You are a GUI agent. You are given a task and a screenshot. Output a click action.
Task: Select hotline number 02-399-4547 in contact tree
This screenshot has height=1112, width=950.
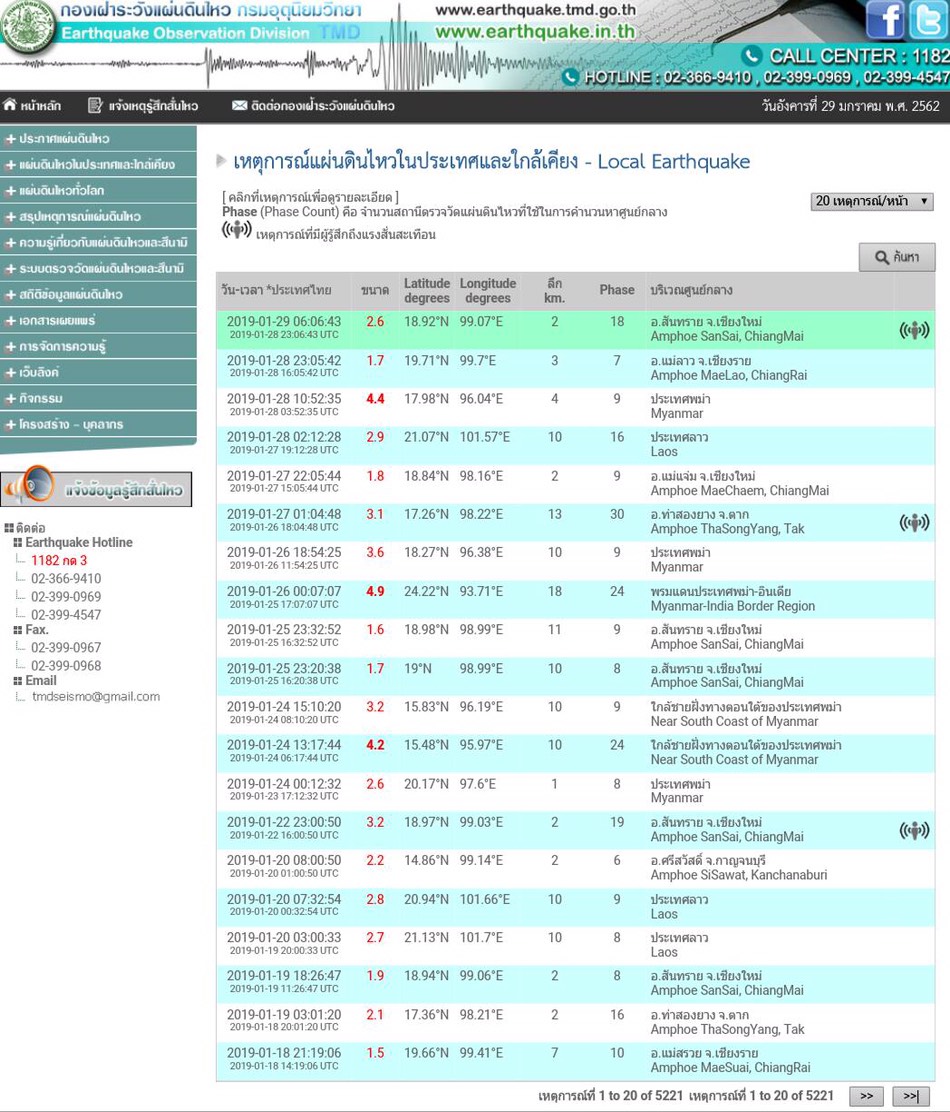click(x=66, y=615)
